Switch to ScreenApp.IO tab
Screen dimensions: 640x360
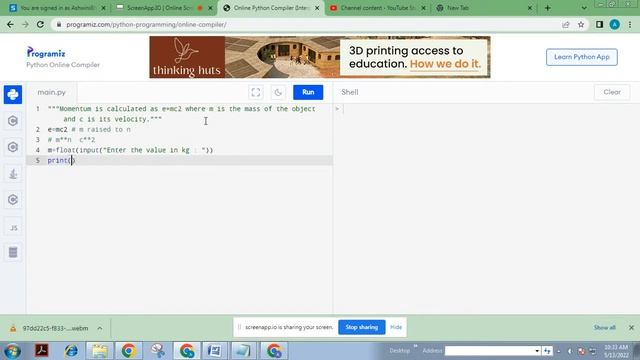click(163, 8)
